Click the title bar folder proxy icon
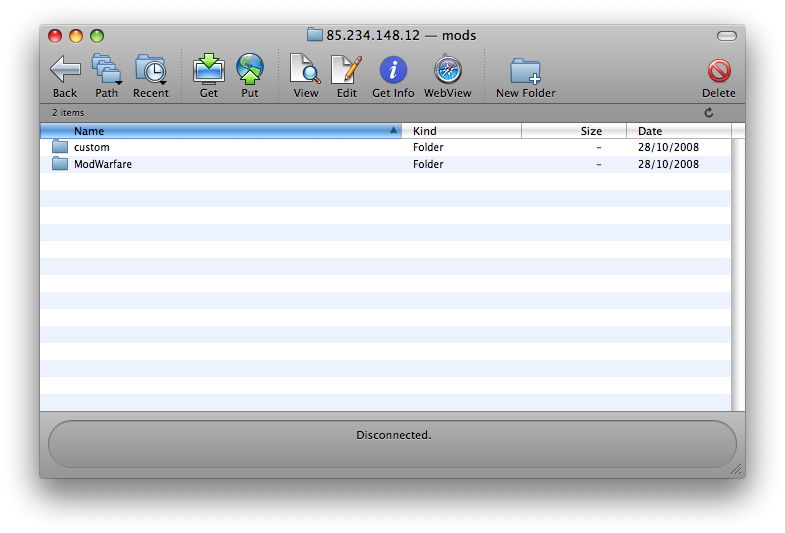The image size is (785, 533). (x=314, y=35)
